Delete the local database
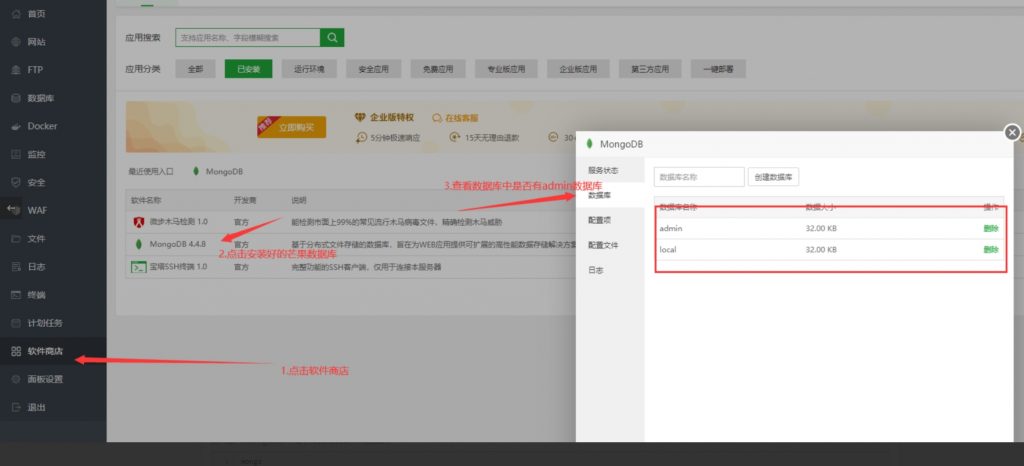Screen dimensions: 1024x466 [x=991, y=249]
